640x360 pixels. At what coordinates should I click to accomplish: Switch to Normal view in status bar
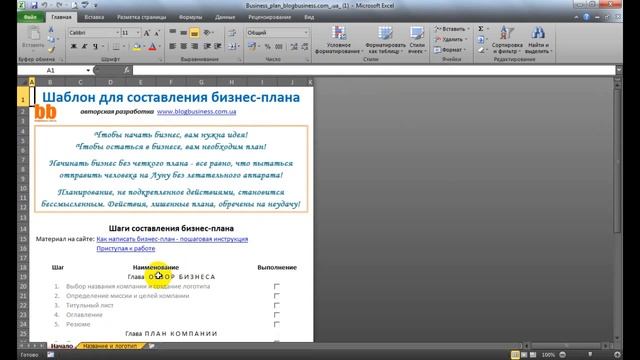click(x=515, y=355)
